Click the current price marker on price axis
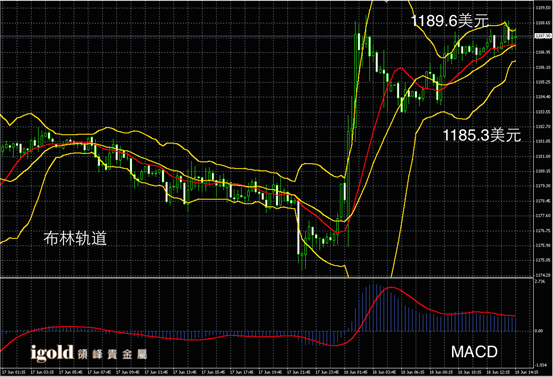Viewport: 553px width, 377px height. [543, 36]
